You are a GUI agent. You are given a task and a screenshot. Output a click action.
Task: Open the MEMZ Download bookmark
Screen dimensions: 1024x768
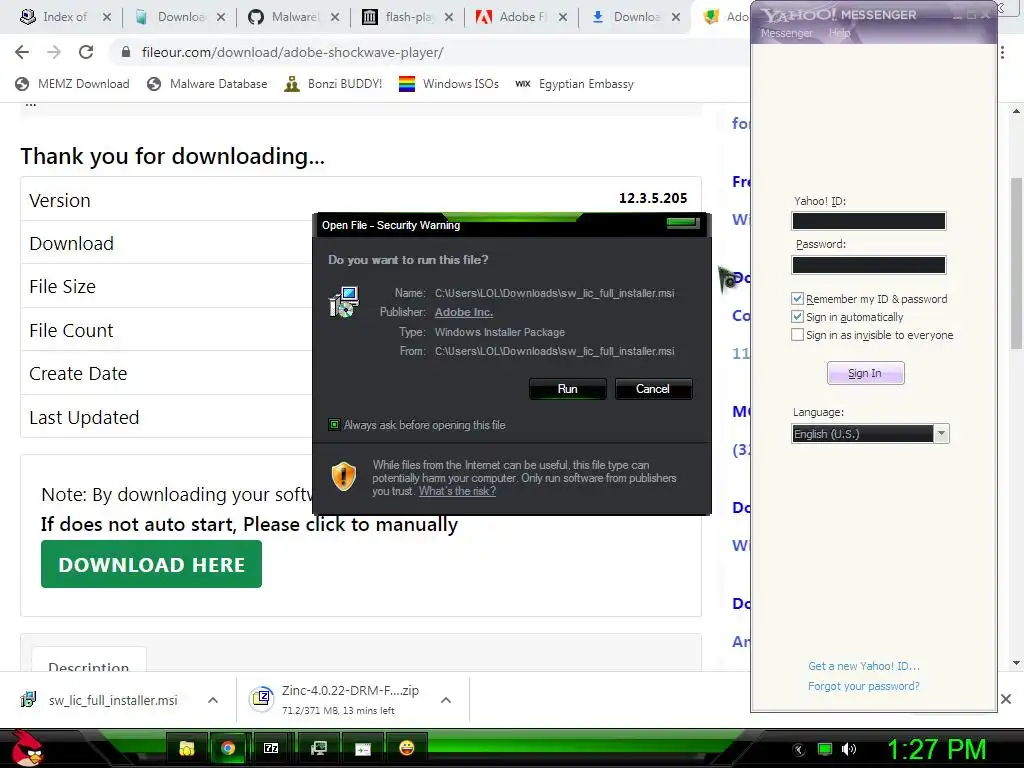72,84
